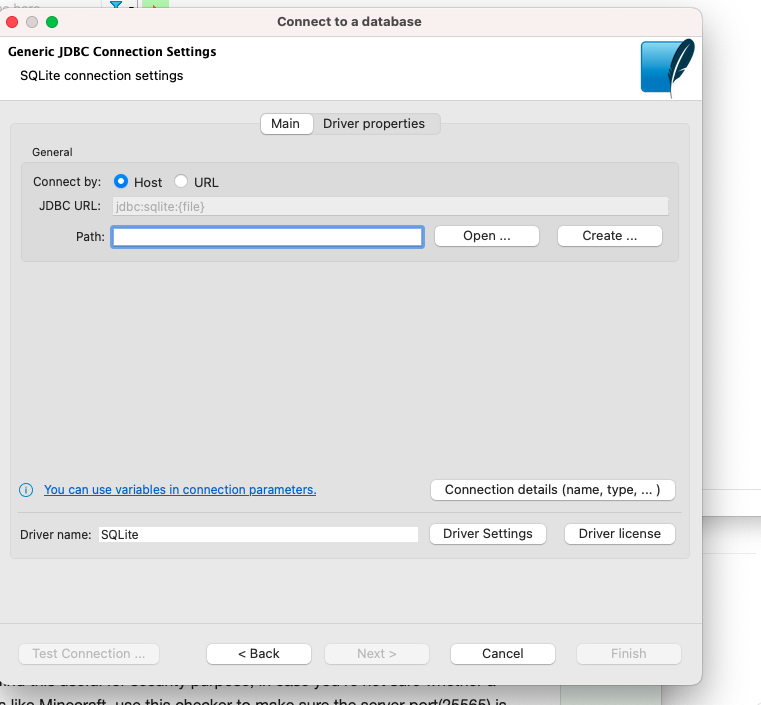Close the Connect to a database dialog
This screenshot has width=761, height=705.
12,22
